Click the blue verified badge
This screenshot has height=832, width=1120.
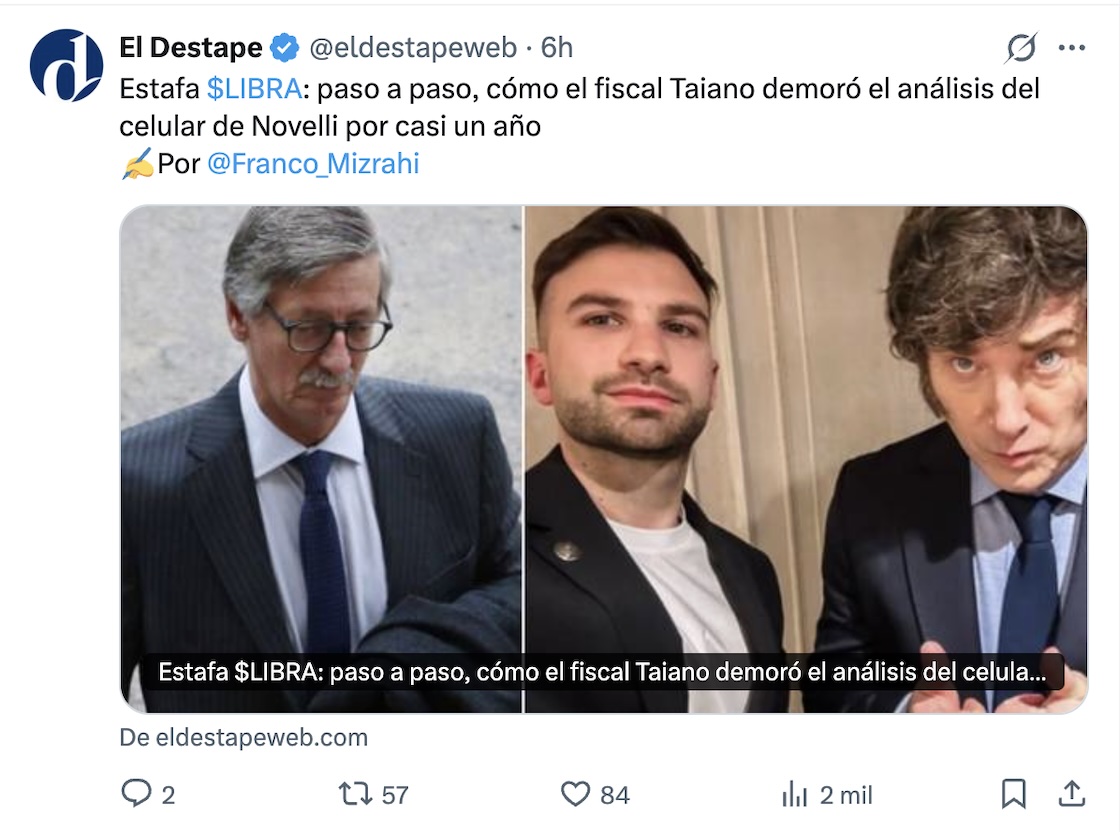[x=284, y=47]
